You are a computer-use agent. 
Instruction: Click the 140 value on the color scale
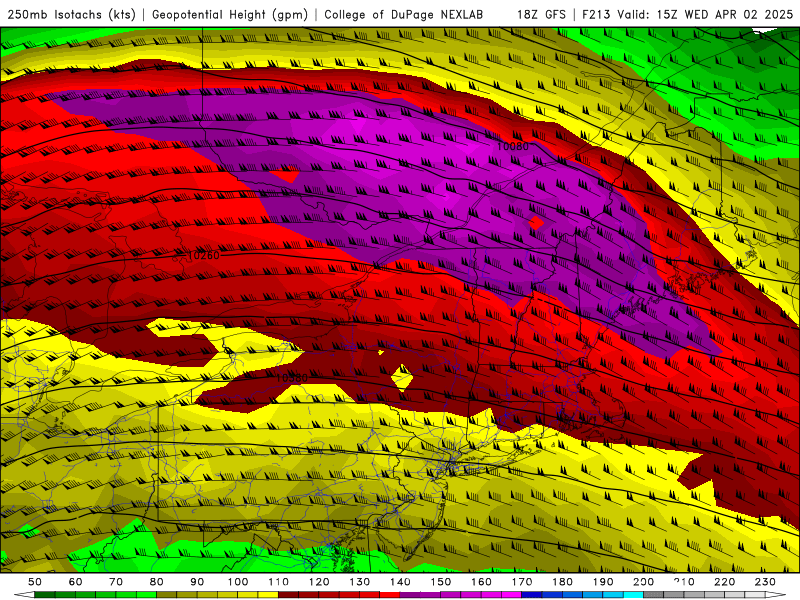coord(400,582)
